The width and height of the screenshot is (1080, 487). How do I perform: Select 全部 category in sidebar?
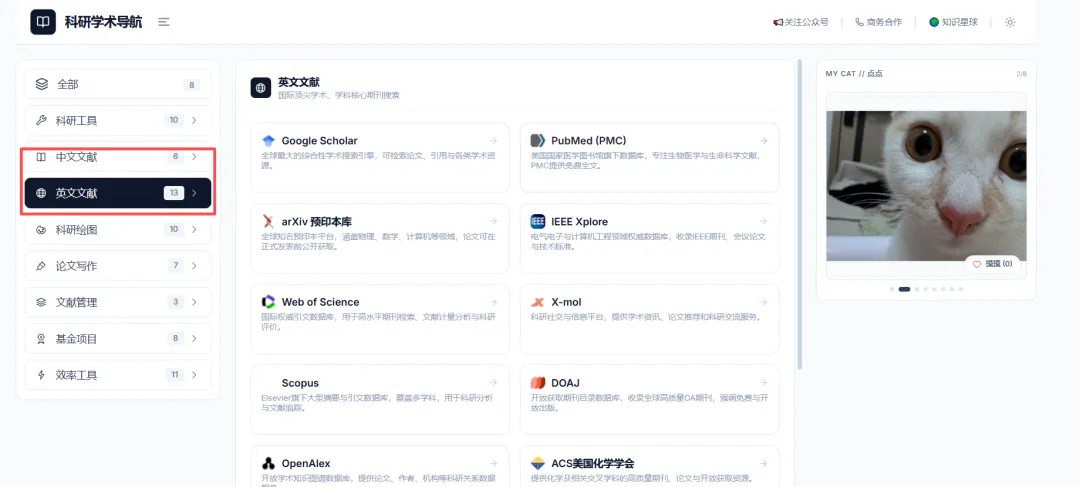pos(118,85)
